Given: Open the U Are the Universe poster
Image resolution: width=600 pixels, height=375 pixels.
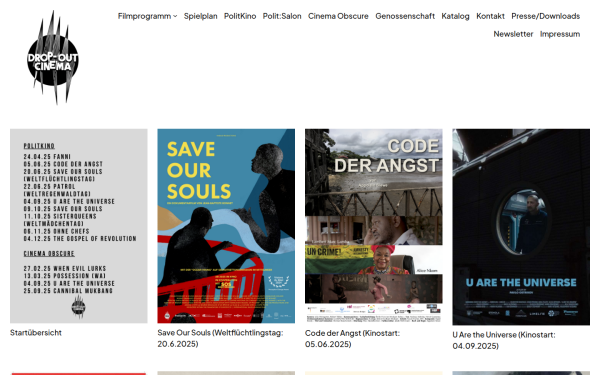Looking at the screenshot, I should [x=521, y=227].
